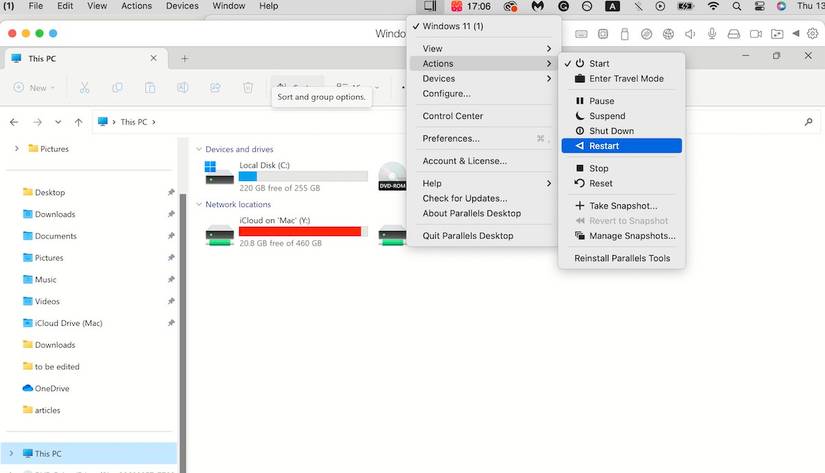The width and height of the screenshot is (825, 473).
Task: Click the hard disk icon in Parallels toolbar
Action: [x=733, y=34]
